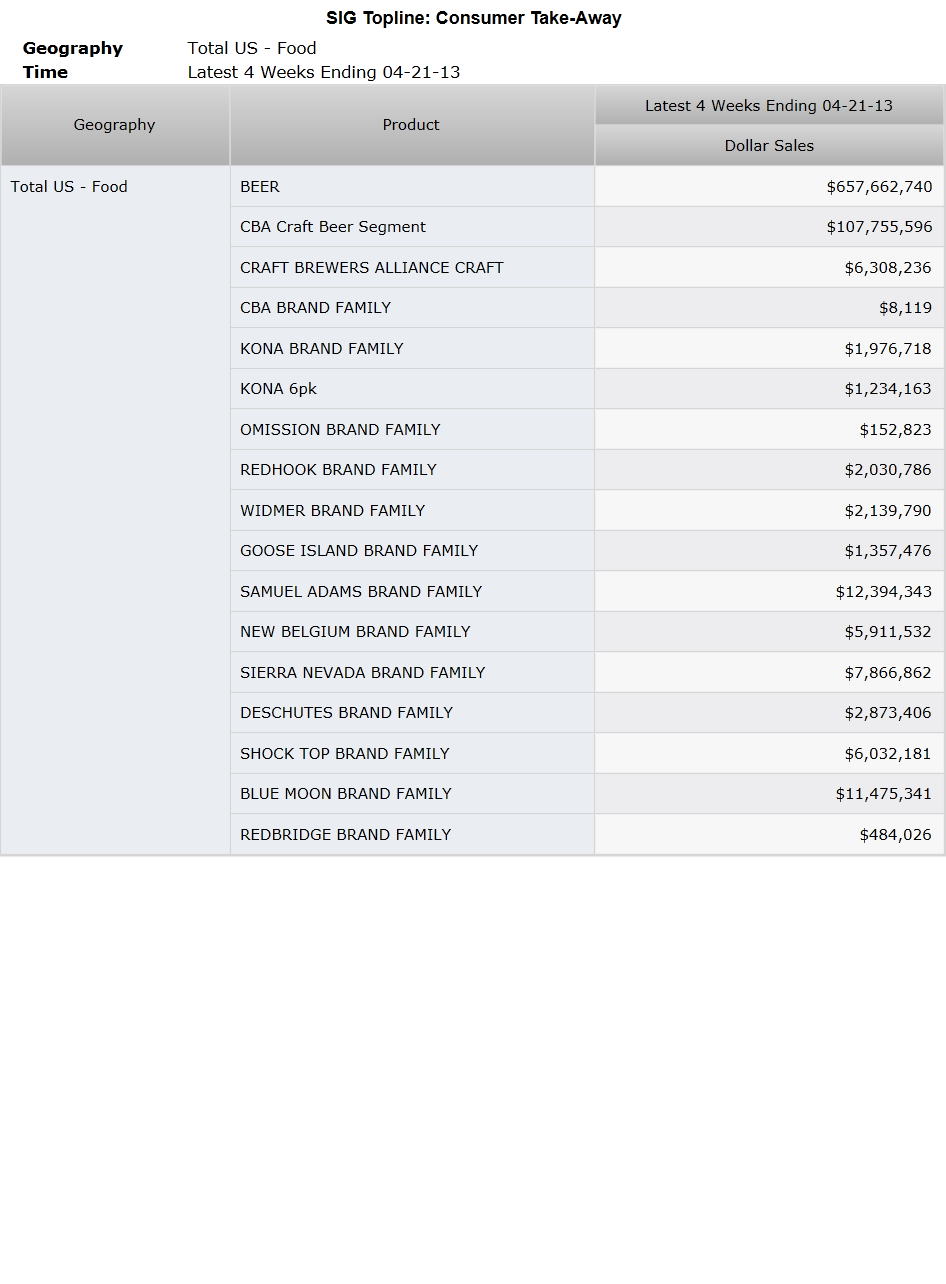Click the $5,911,532 sales value
Image resolution: width=946 pixels, height=1284 pixels.
[888, 632]
